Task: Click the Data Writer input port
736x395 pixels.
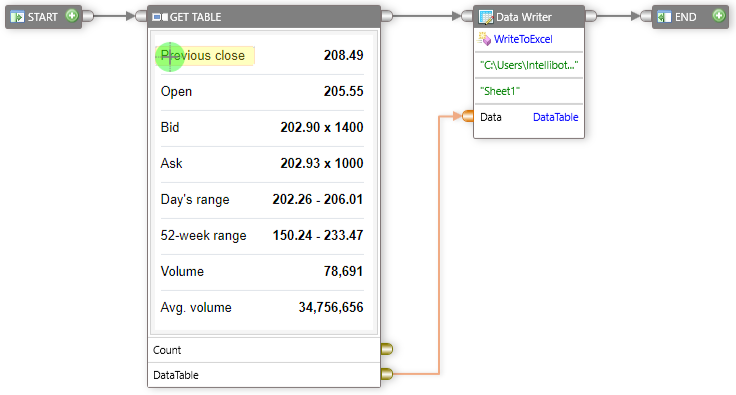Action: point(467,16)
